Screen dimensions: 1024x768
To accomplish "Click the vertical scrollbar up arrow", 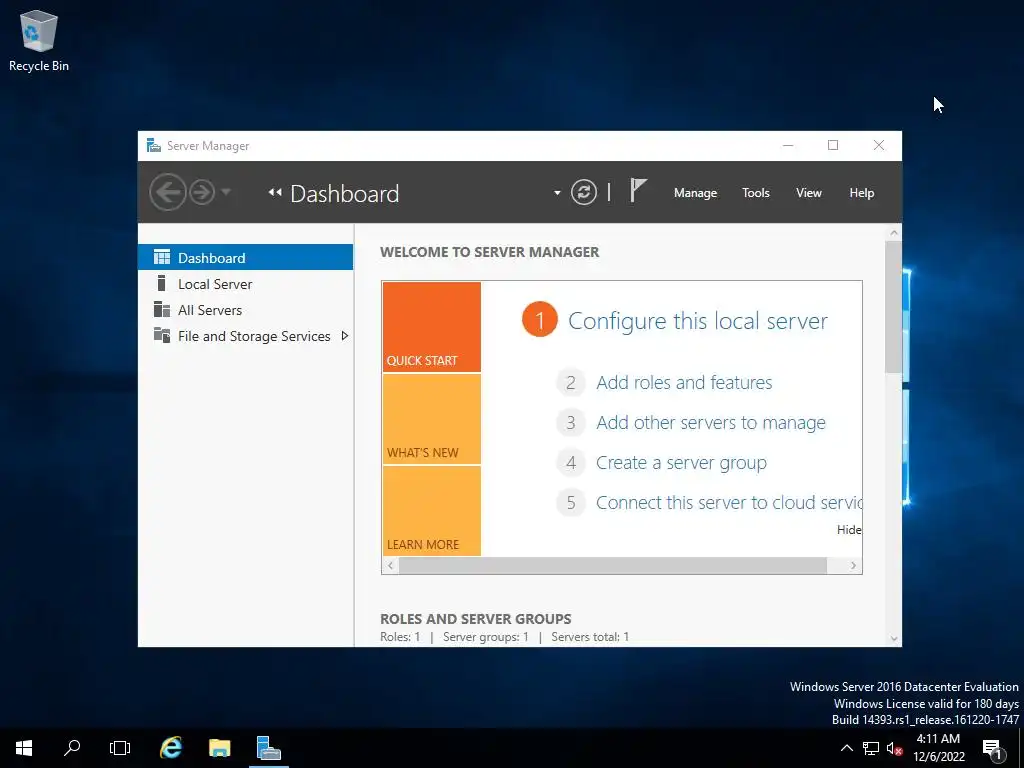I will [x=893, y=232].
